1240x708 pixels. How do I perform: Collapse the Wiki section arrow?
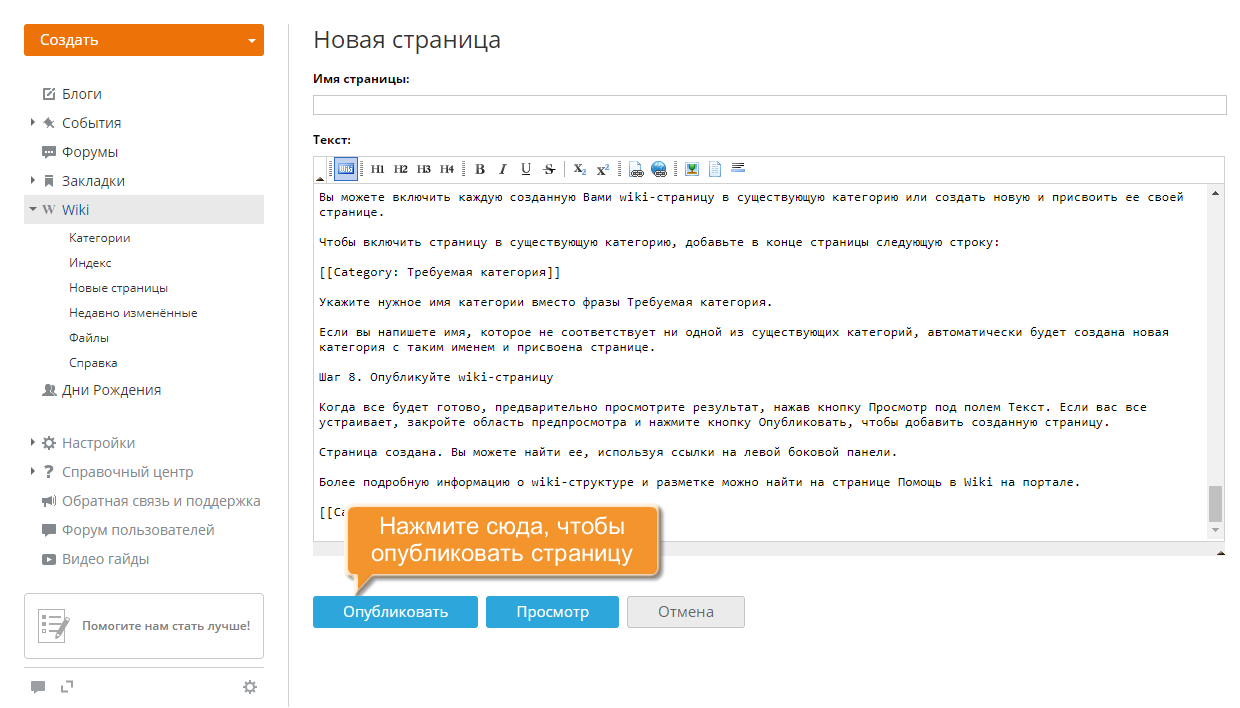point(33,209)
